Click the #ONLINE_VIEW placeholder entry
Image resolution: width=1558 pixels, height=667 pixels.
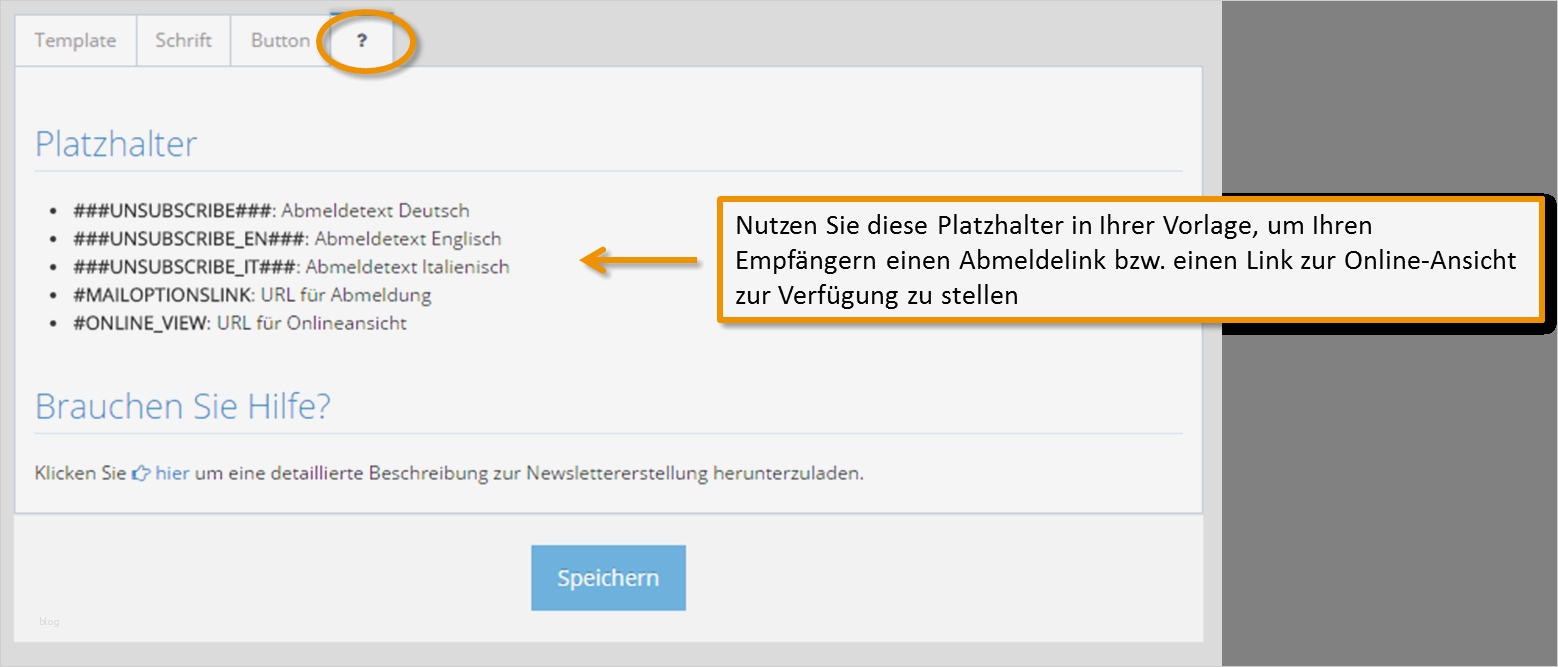click(138, 323)
